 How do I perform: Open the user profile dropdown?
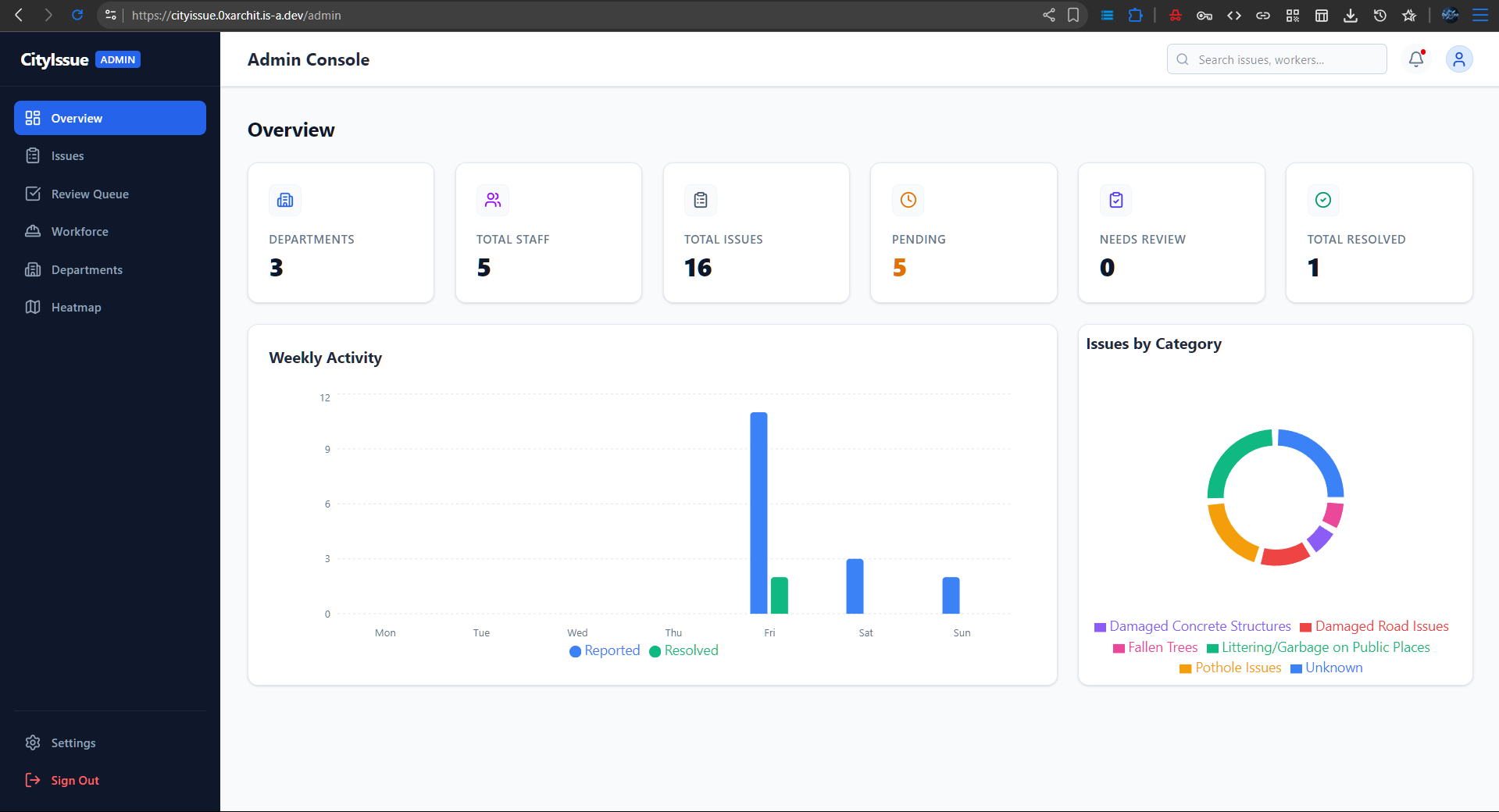(1458, 59)
